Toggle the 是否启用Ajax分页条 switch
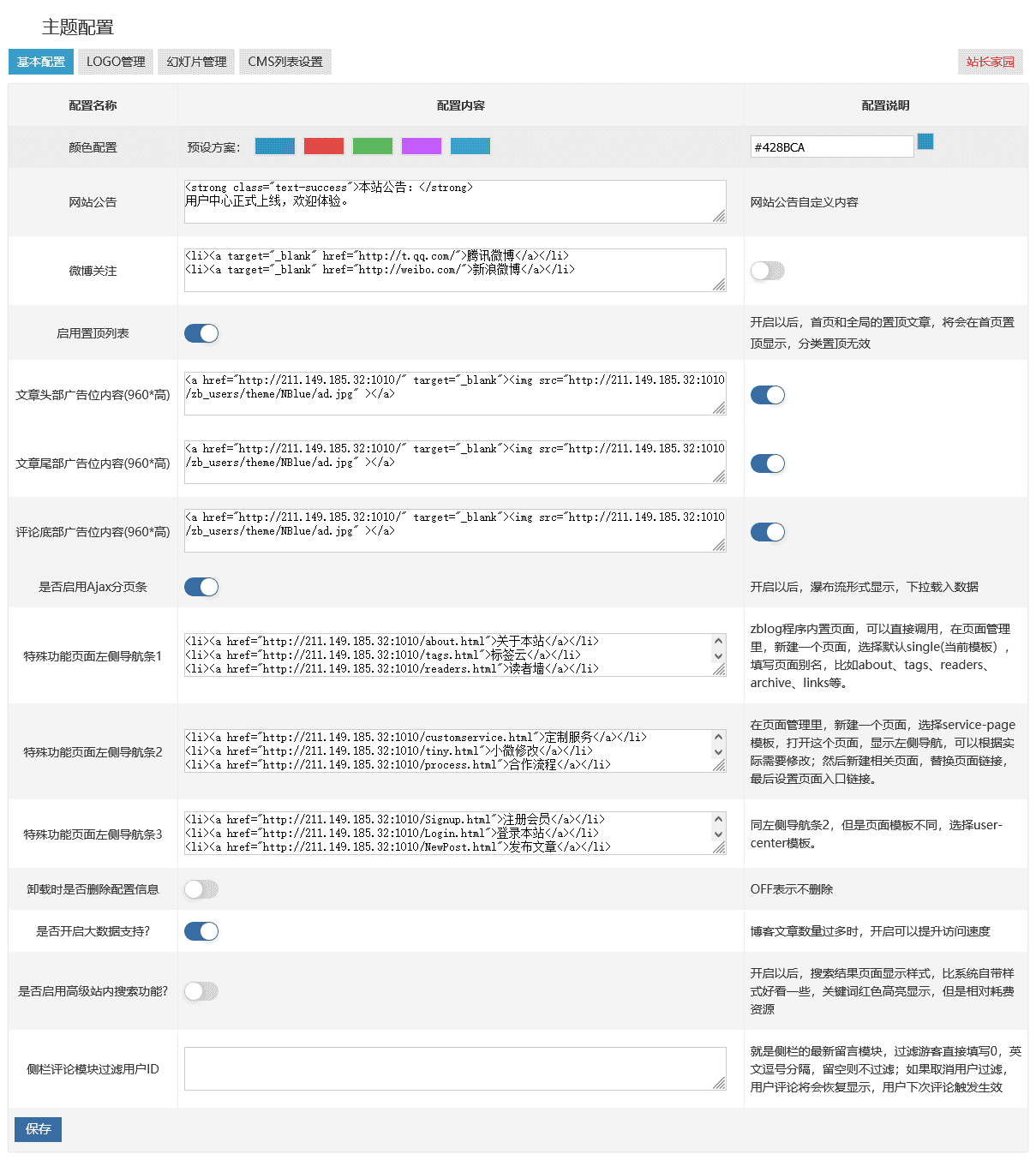The height and width of the screenshot is (1172, 1036). click(201, 587)
